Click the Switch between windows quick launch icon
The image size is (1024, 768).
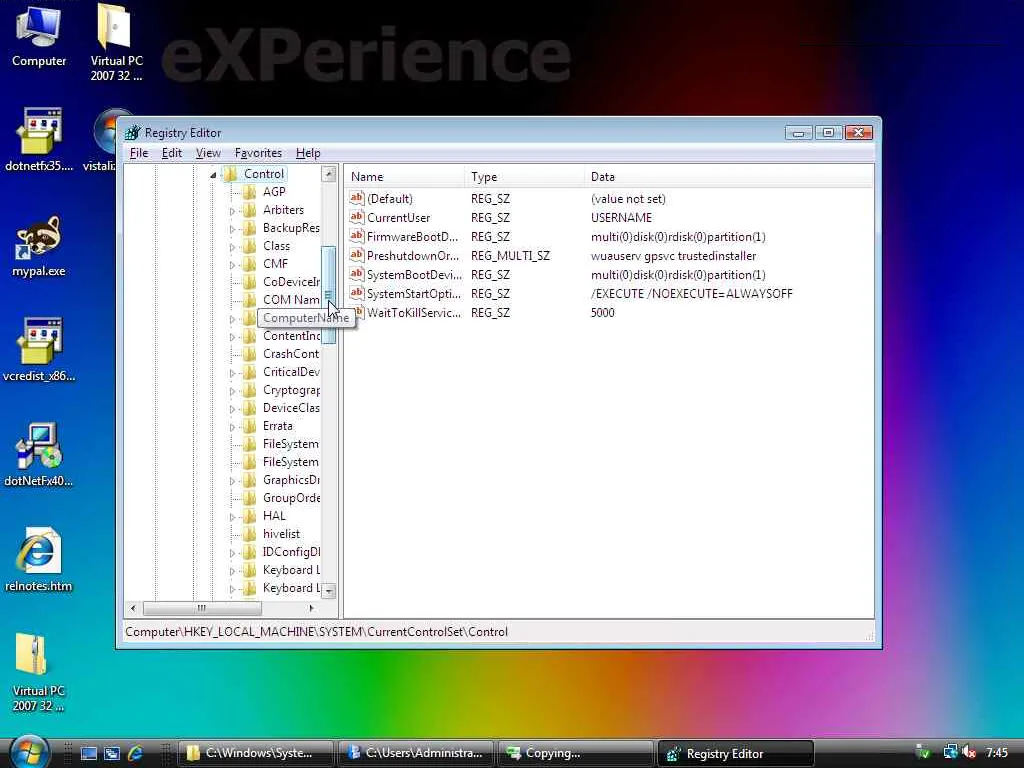click(112, 753)
